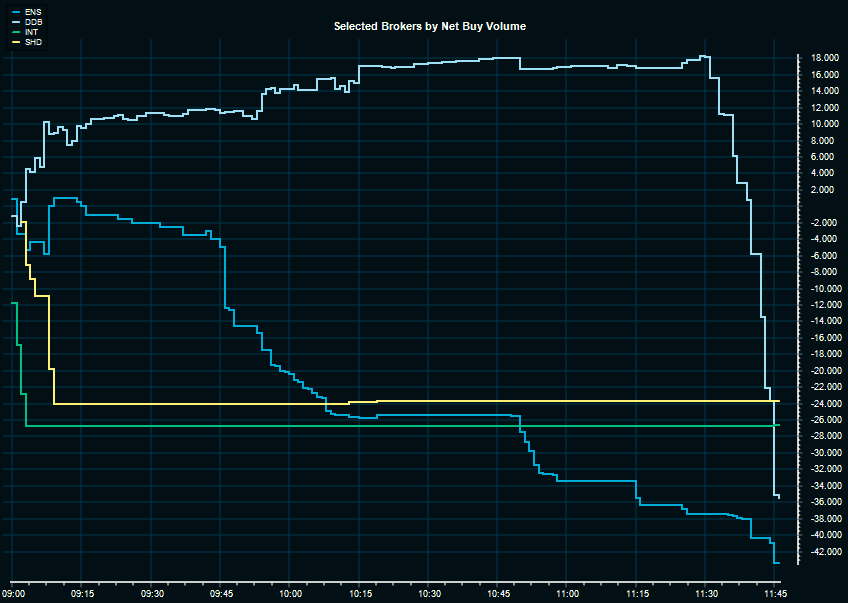Click the 11:45 time axis label

(775, 593)
